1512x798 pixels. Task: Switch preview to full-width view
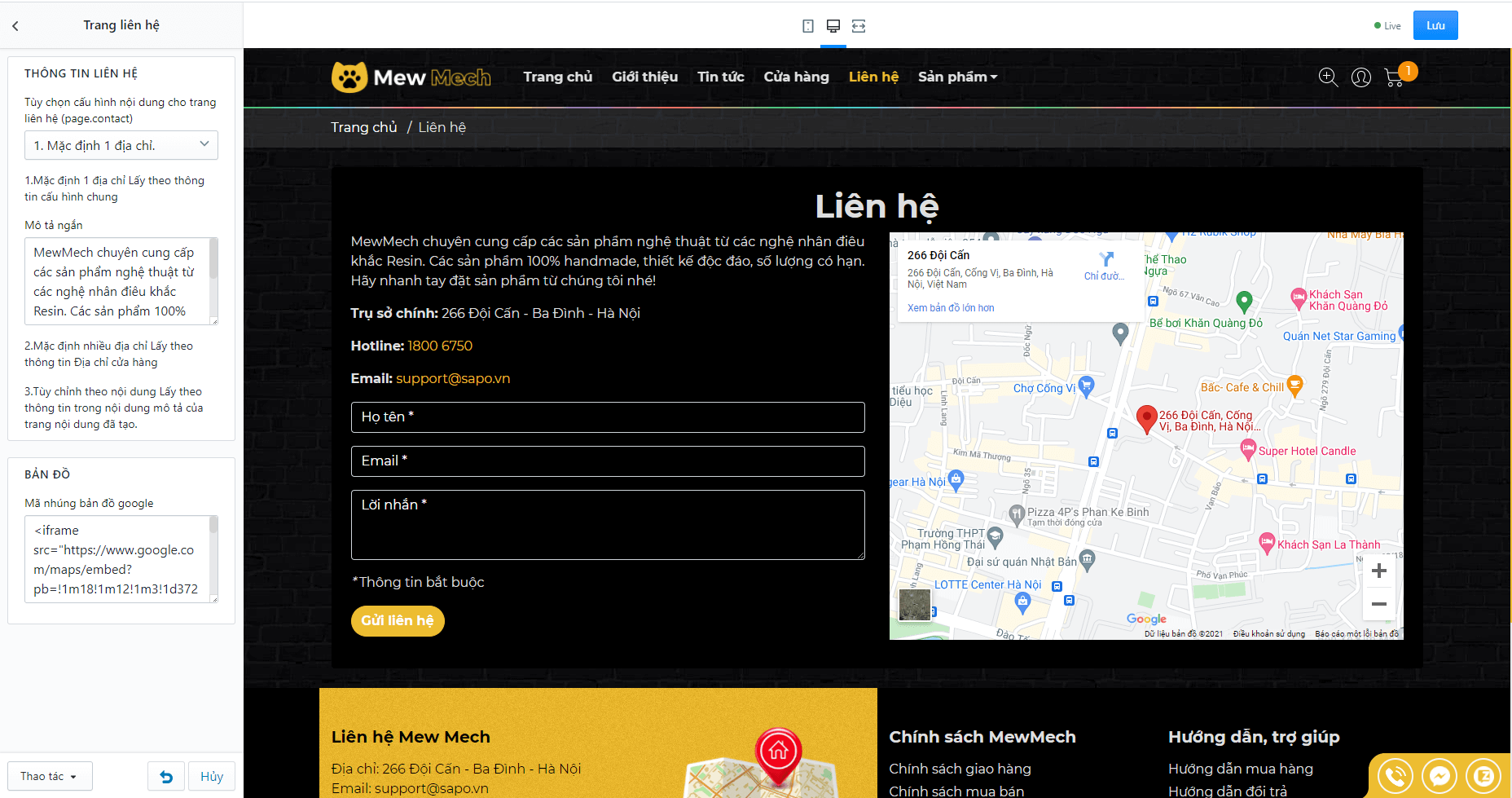click(x=859, y=26)
